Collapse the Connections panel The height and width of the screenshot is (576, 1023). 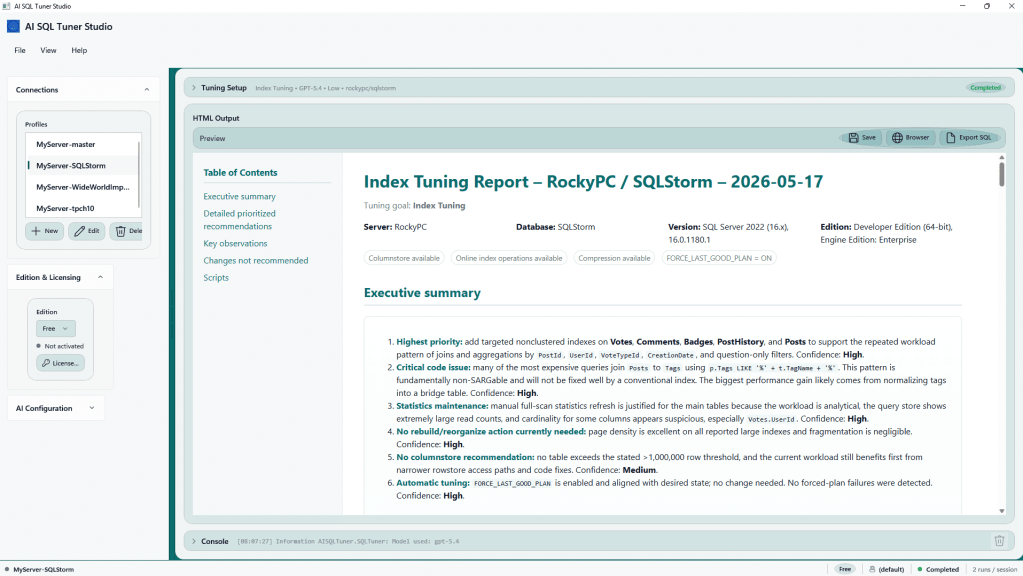pyautogui.click(x=147, y=90)
